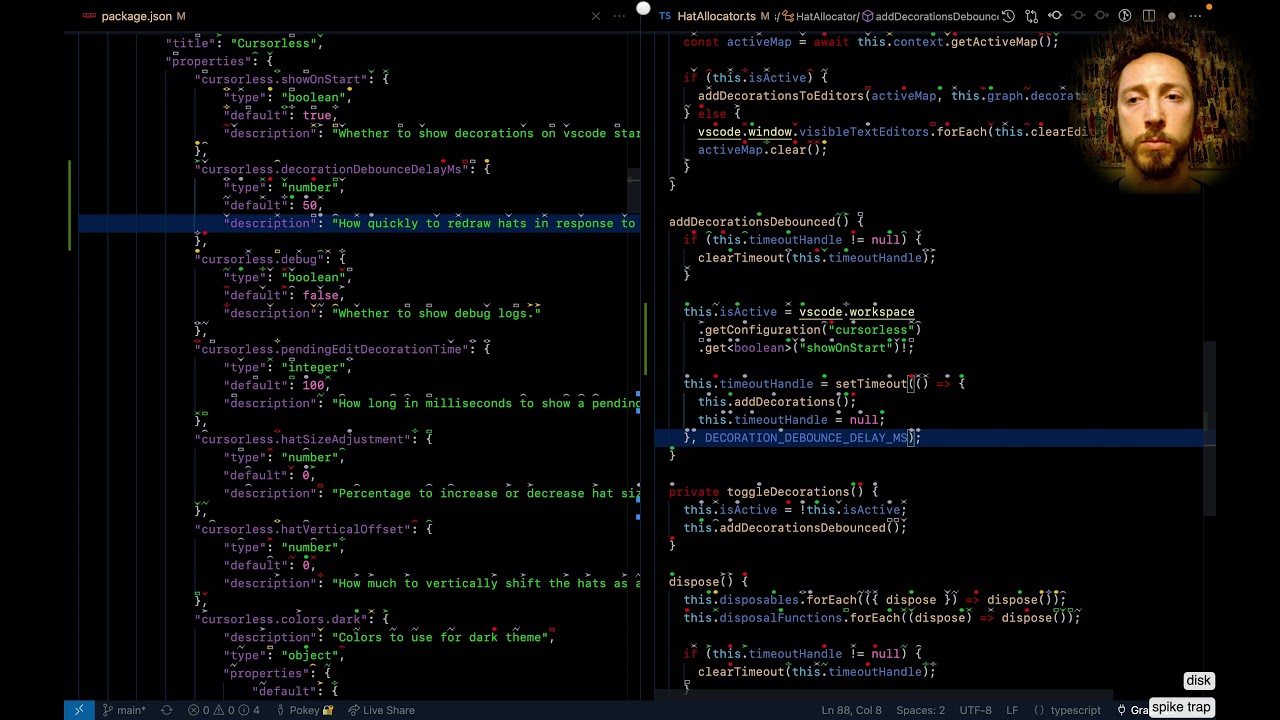Click the "cursorless.colors.dark" key
1280x720 pixels.
coord(281,619)
